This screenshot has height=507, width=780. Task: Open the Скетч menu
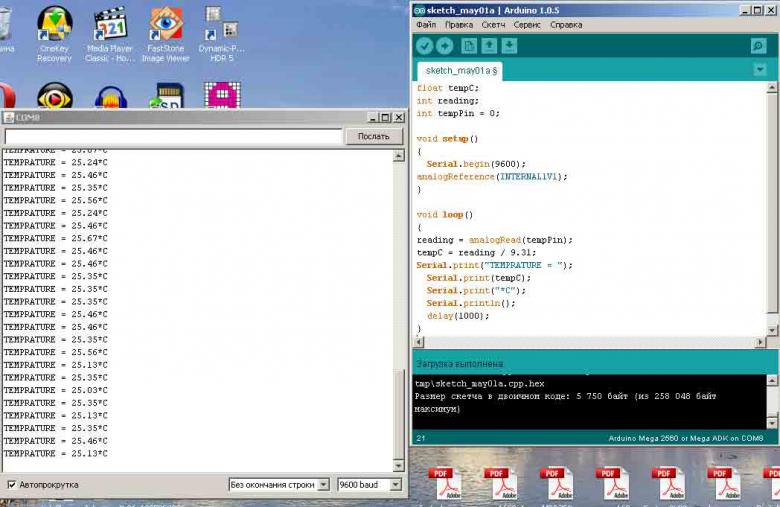click(493, 24)
